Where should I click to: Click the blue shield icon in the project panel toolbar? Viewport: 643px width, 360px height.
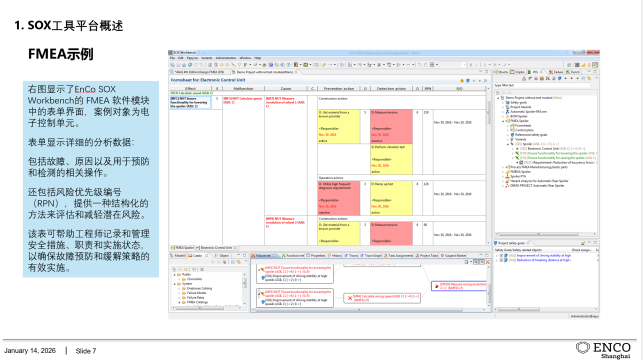point(560,78)
